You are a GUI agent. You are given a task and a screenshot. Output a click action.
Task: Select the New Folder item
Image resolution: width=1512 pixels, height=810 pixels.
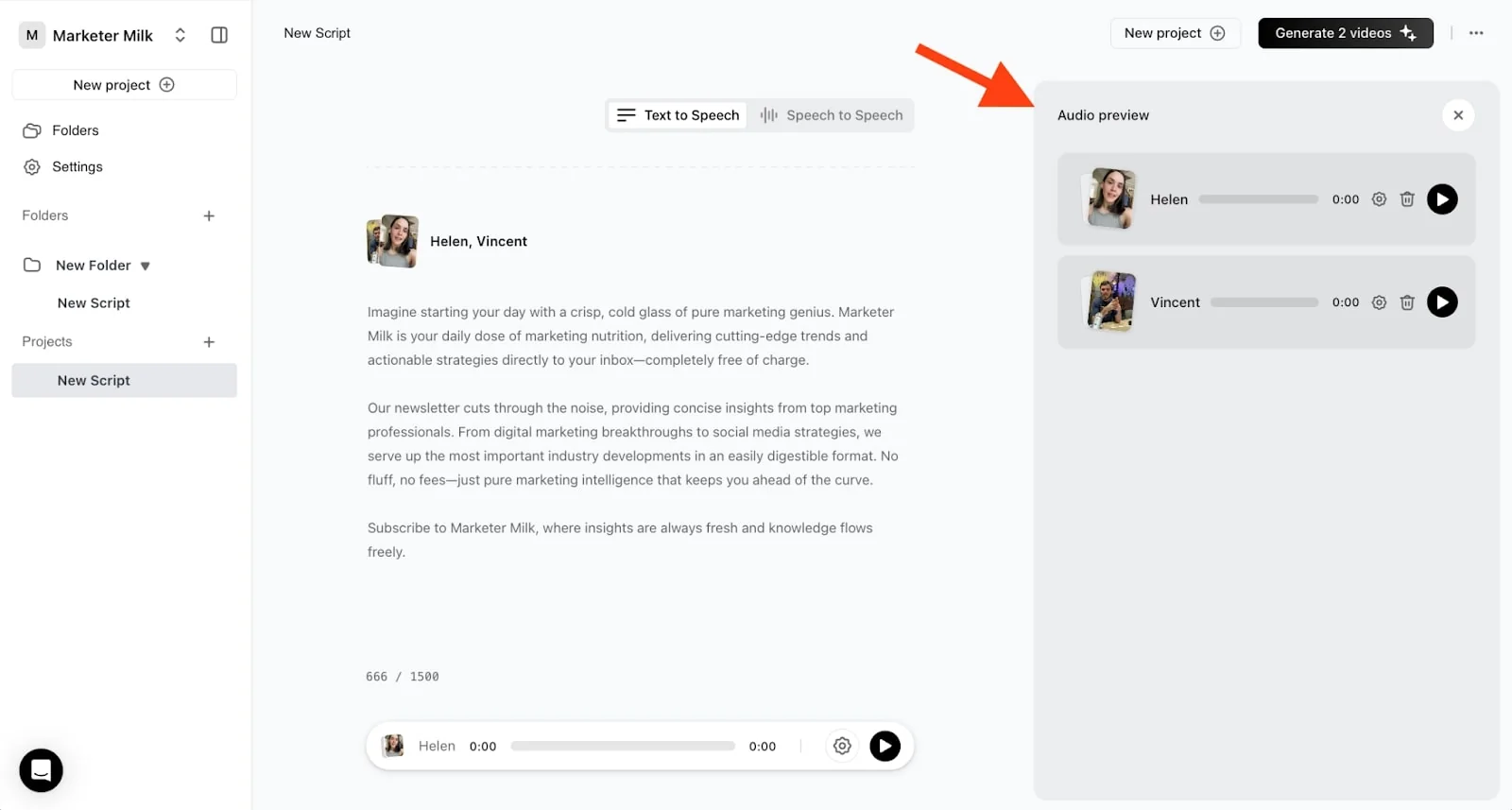[x=93, y=265]
